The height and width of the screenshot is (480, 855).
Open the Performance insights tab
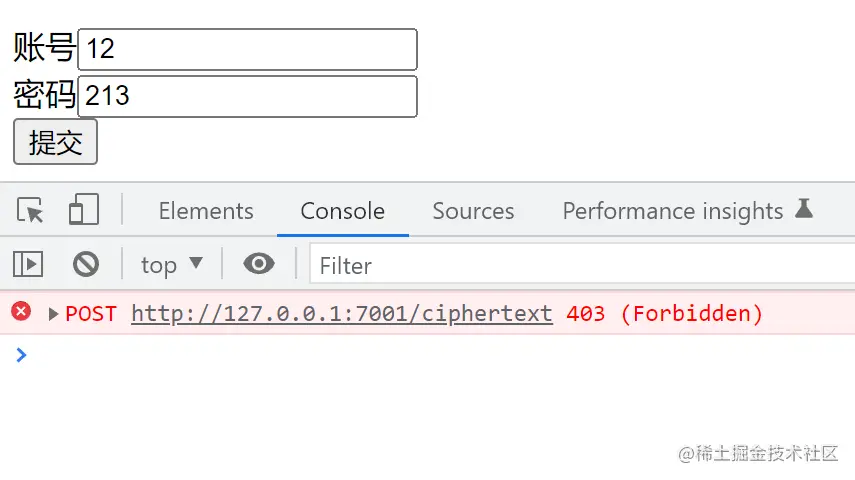(672, 211)
